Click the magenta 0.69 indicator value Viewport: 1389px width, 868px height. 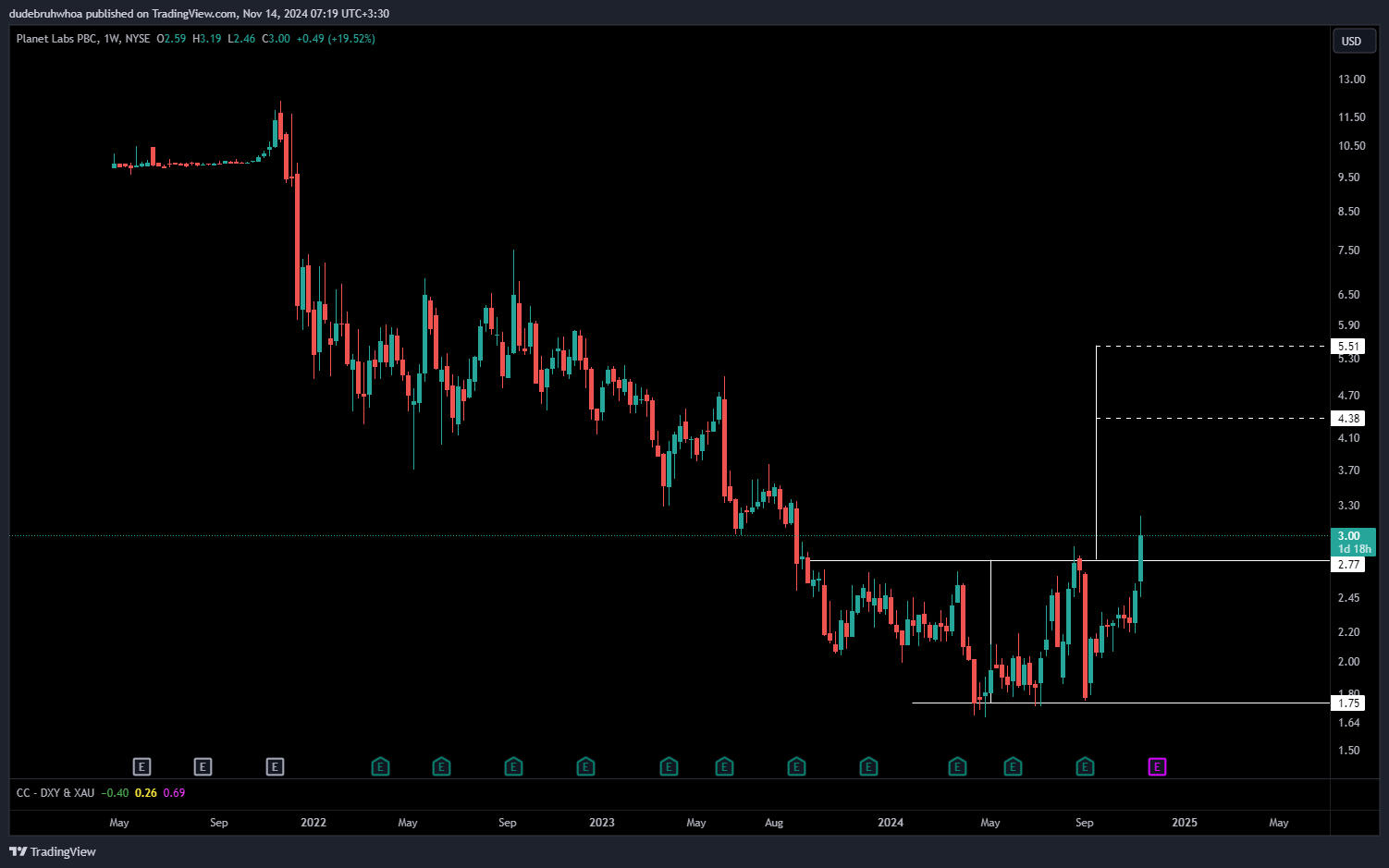point(174,793)
